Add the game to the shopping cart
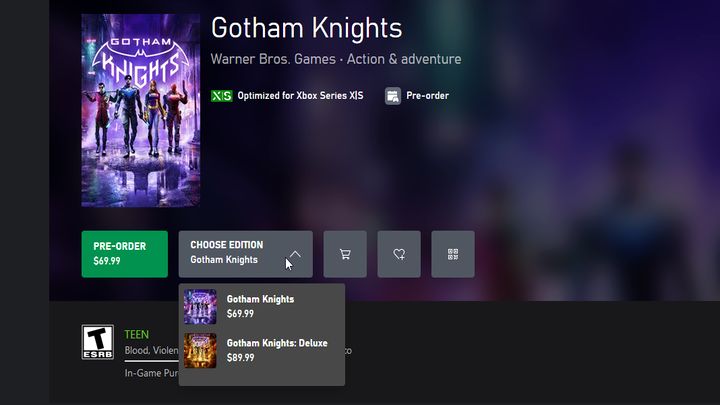The width and height of the screenshot is (720, 405). (345, 254)
